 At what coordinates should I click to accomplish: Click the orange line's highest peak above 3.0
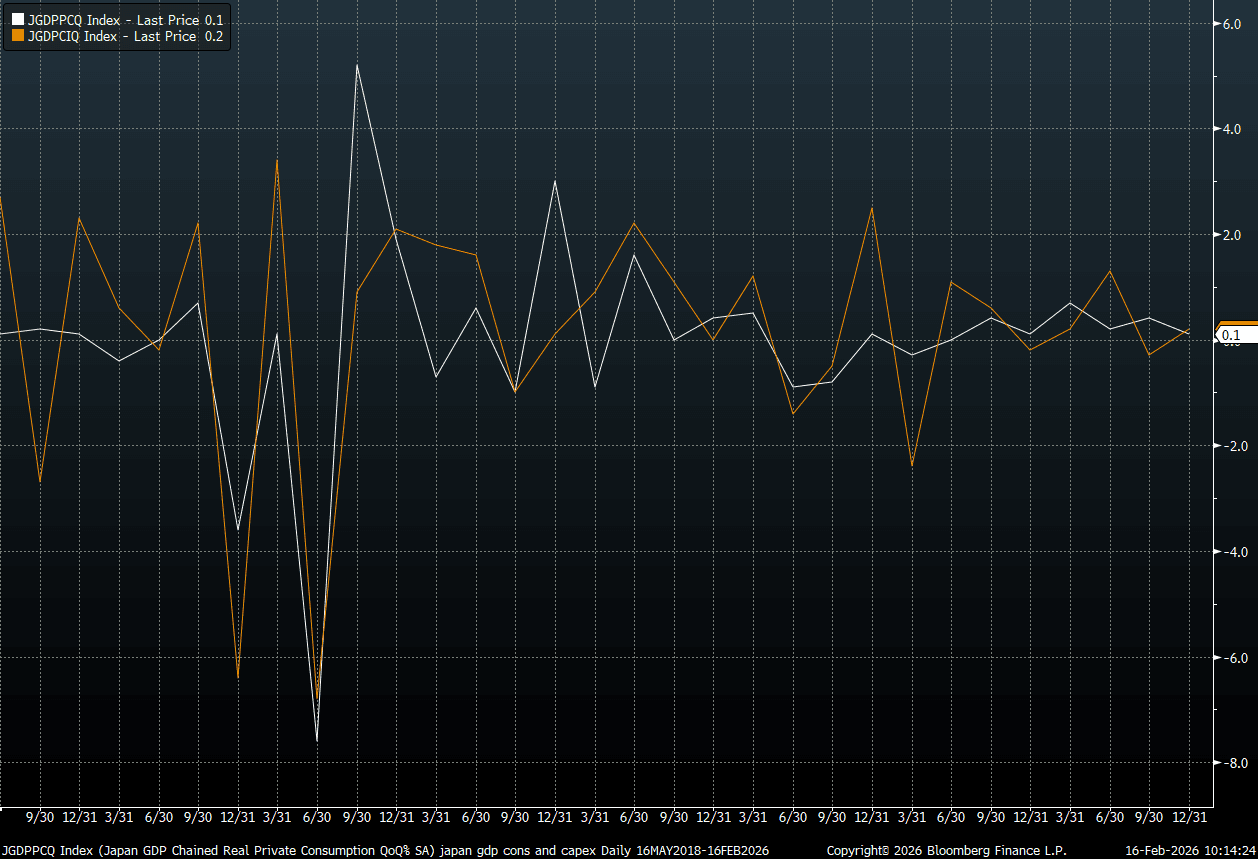277,160
